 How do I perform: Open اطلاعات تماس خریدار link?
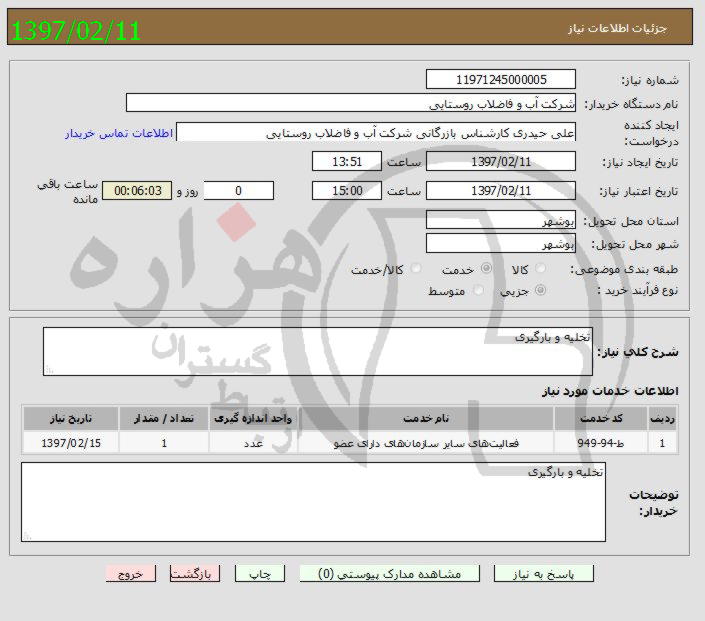tap(119, 134)
